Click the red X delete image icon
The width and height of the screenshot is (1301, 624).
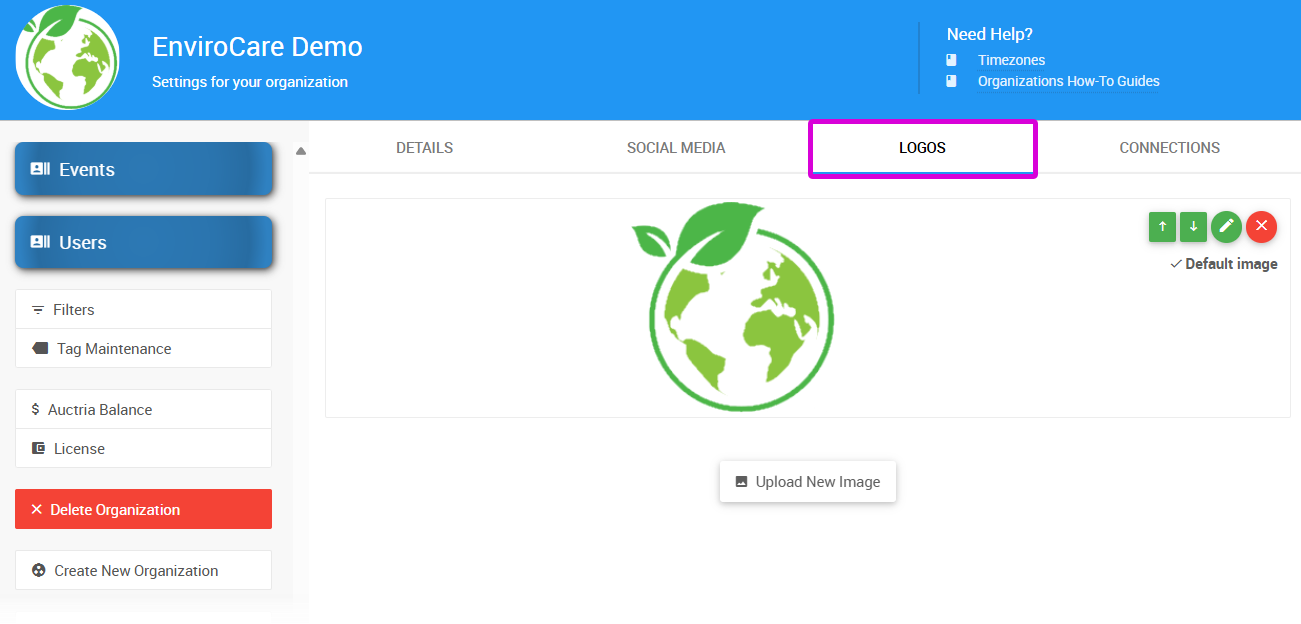(1261, 227)
